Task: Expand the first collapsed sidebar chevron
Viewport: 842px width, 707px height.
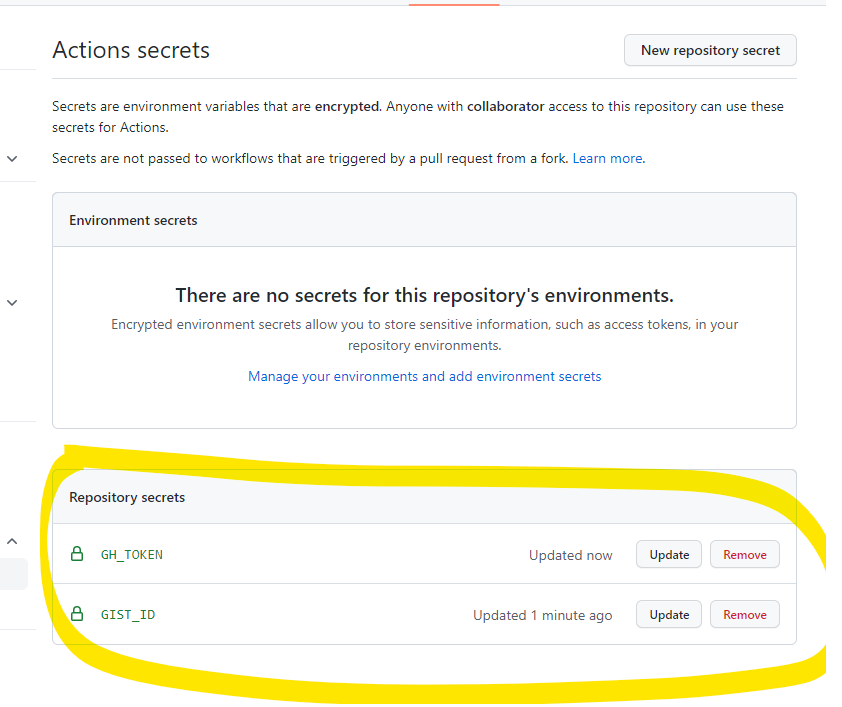Action: (x=12, y=159)
